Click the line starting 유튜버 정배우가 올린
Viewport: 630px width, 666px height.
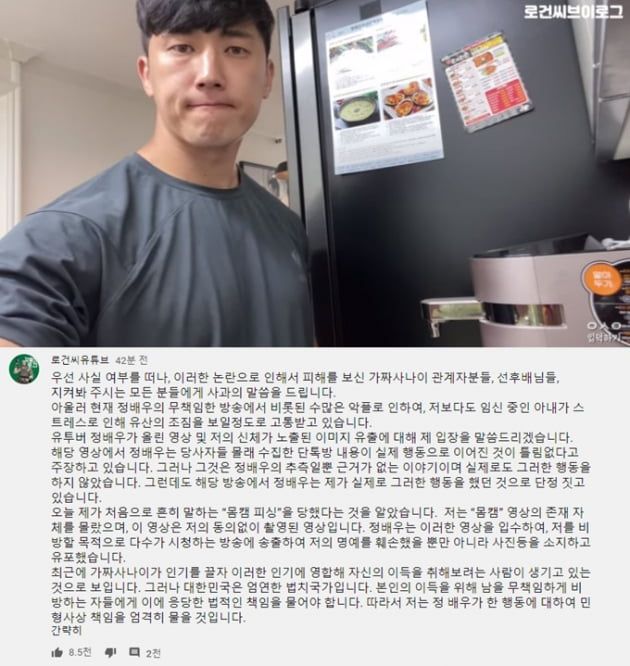pyautogui.click(x=312, y=437)
